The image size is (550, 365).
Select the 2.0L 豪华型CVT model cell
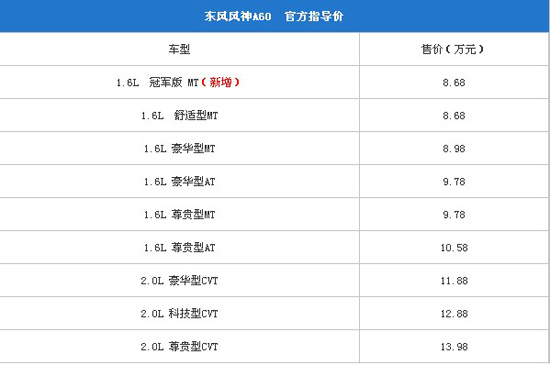tap(179, 280)
